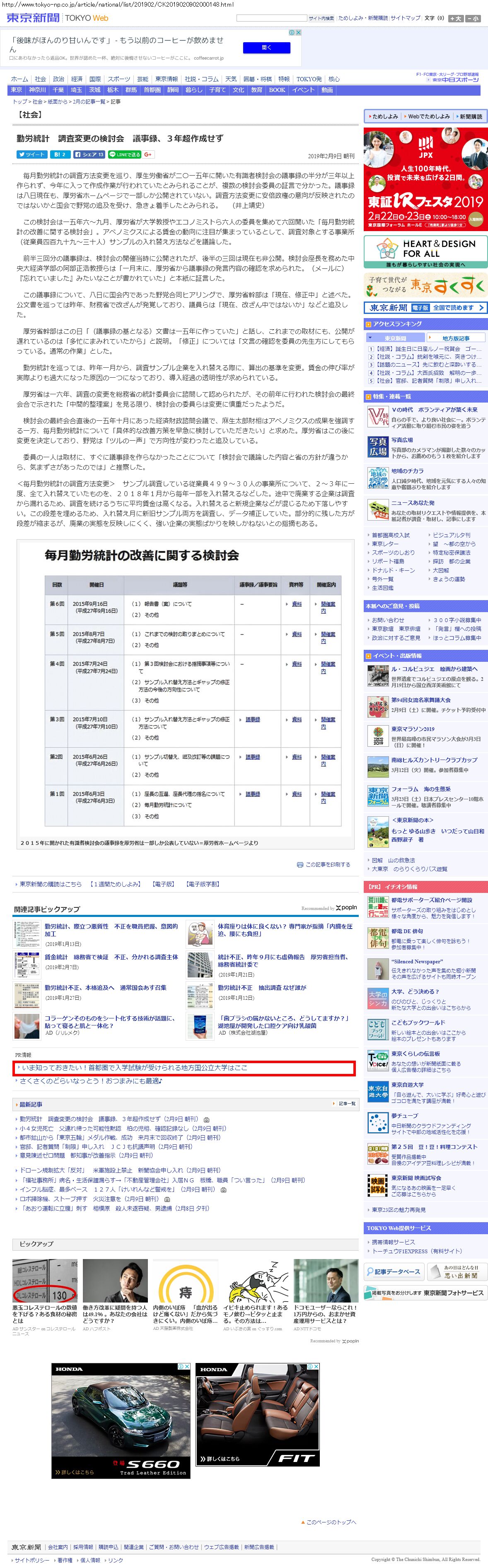Screen dimensions: 488x1568
Task: Open the 社会 menu in navigation bar
Action: tap(40, 79)
